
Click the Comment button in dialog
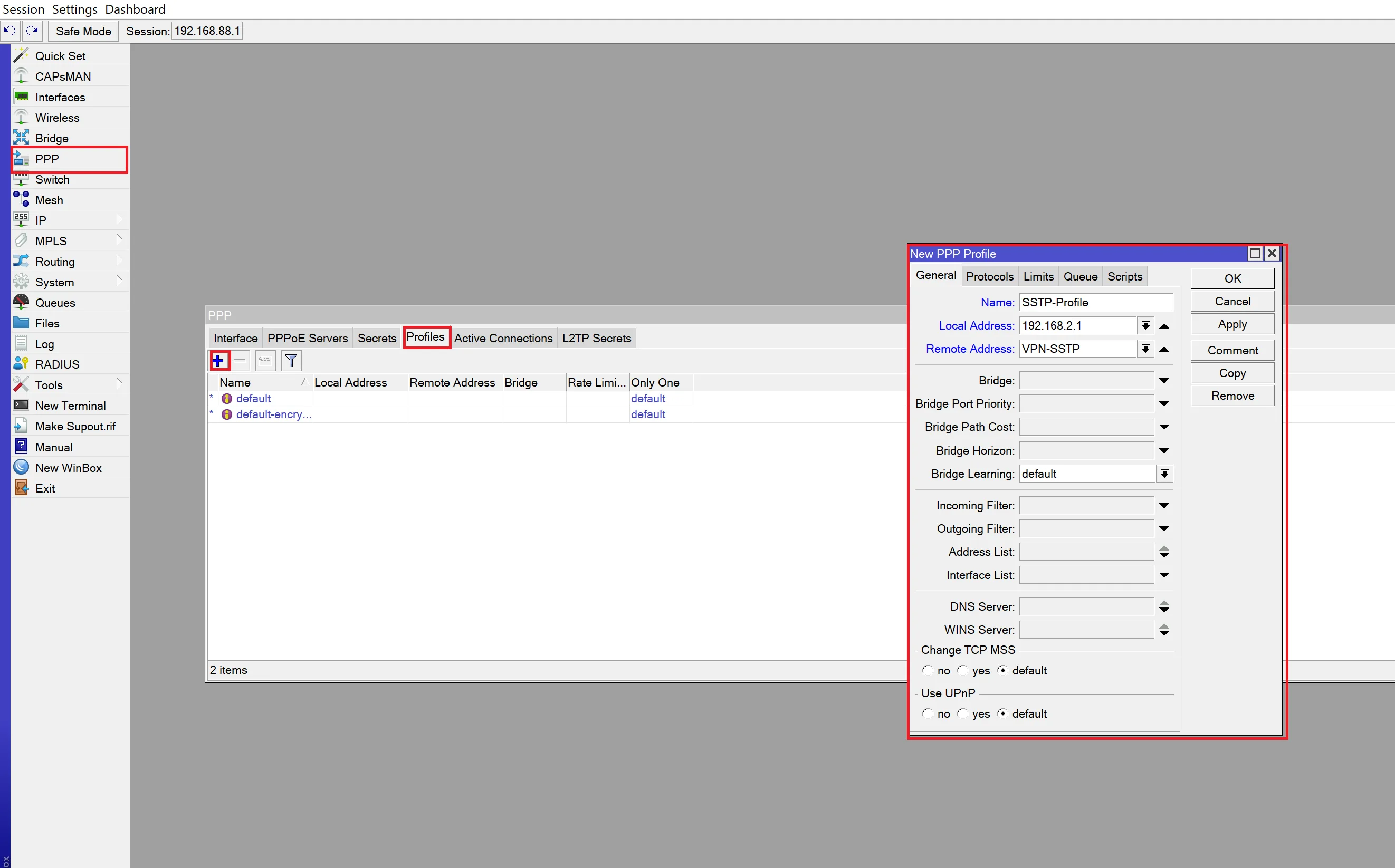tap(1232, 350)
